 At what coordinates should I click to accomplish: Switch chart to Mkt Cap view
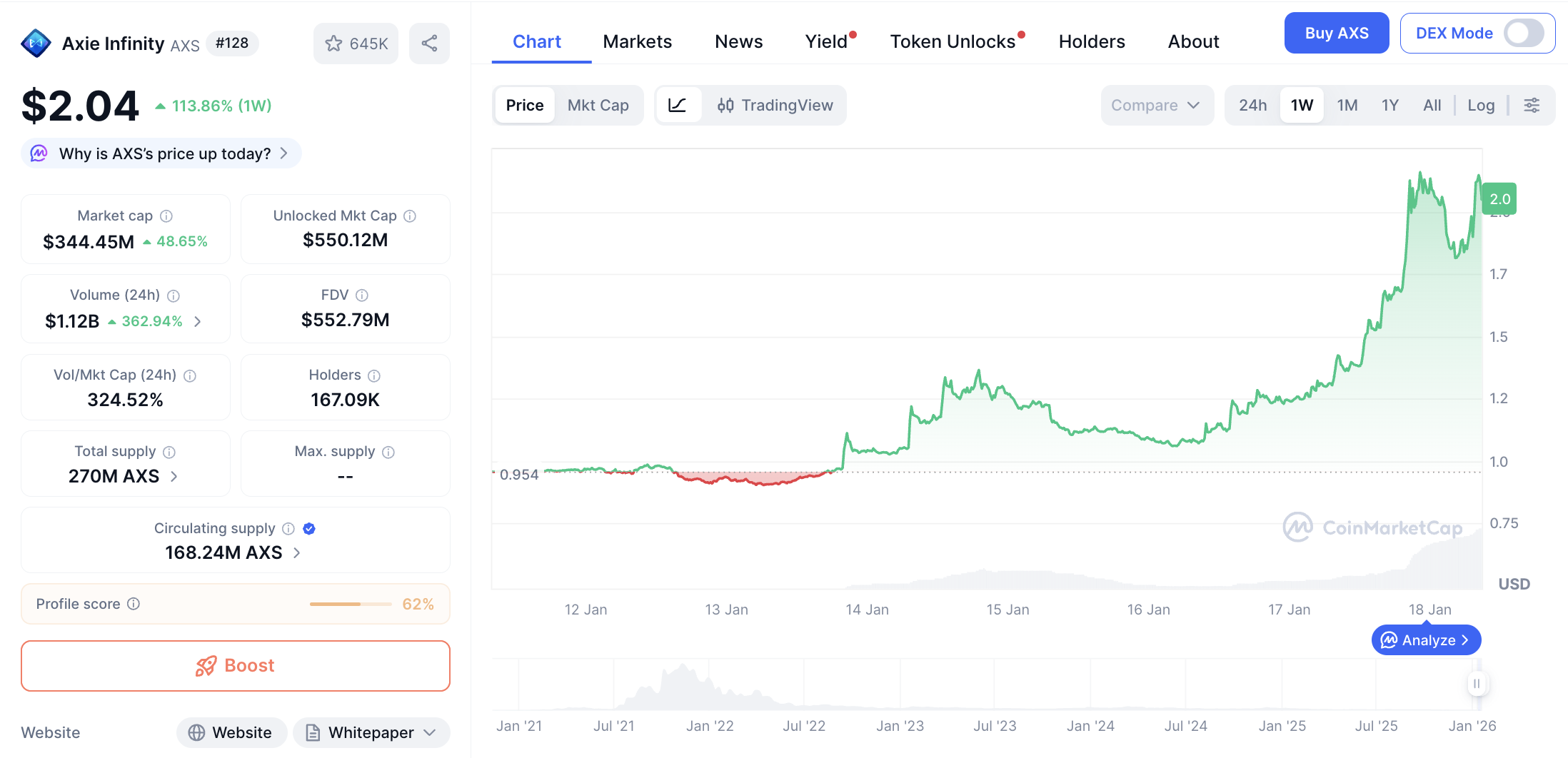(x=598, y=106)
